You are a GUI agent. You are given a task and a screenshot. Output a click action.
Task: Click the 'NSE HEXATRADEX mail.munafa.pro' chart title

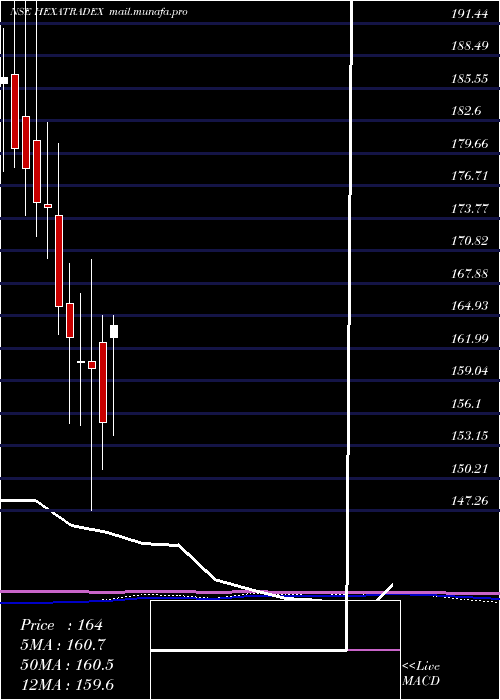tap(99, 12)
